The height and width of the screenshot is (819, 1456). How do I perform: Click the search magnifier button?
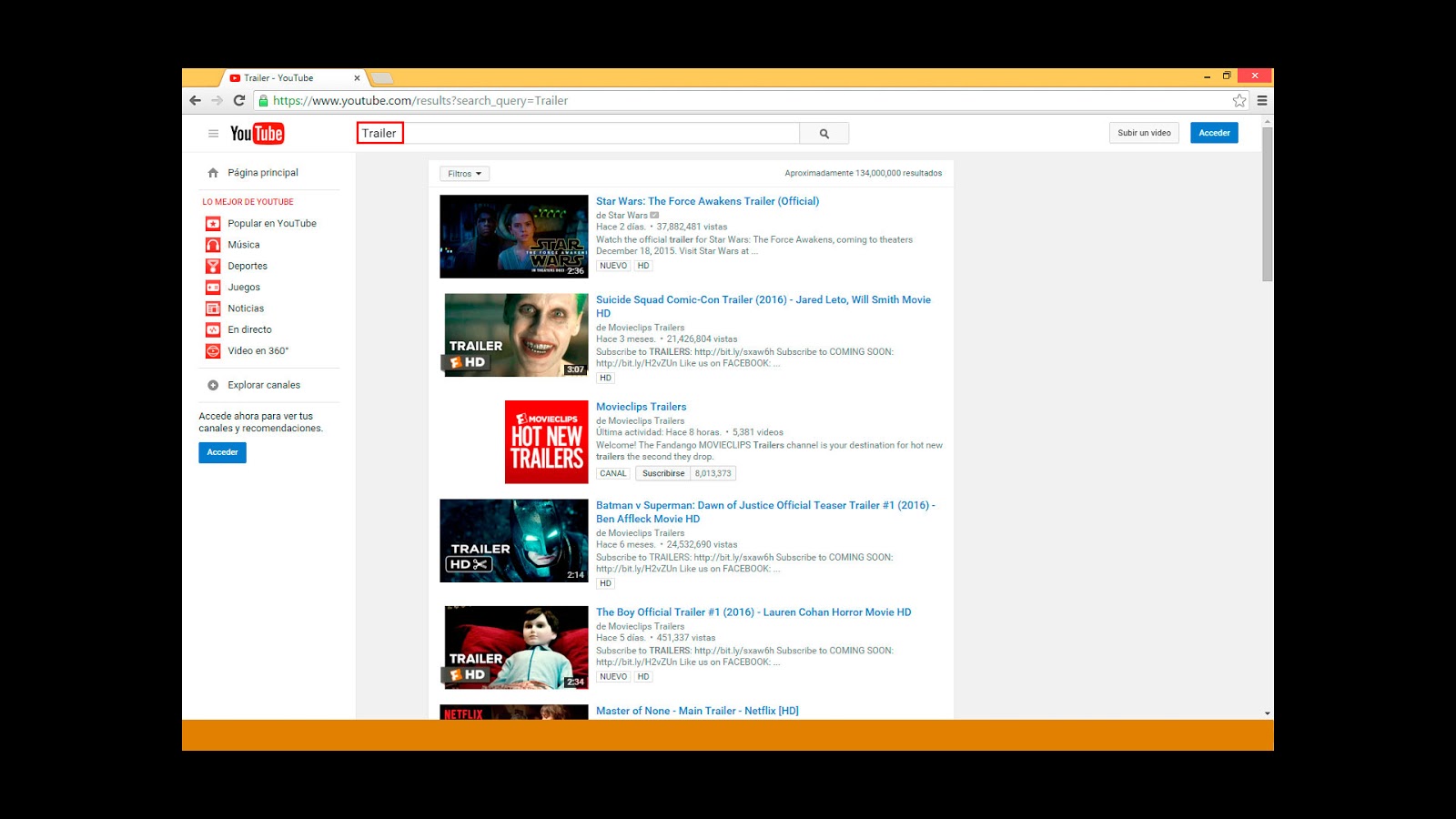point(824,134)
